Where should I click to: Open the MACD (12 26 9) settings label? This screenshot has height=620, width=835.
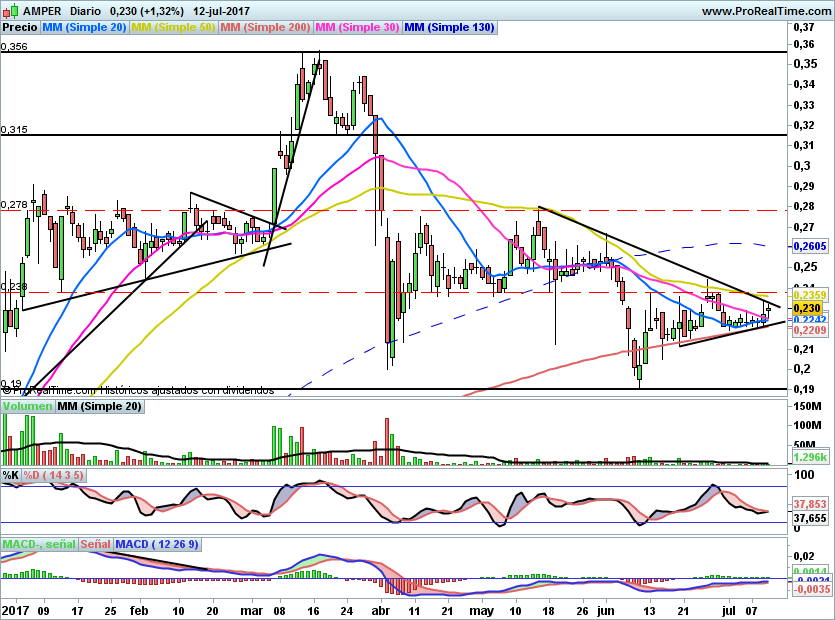158,544
